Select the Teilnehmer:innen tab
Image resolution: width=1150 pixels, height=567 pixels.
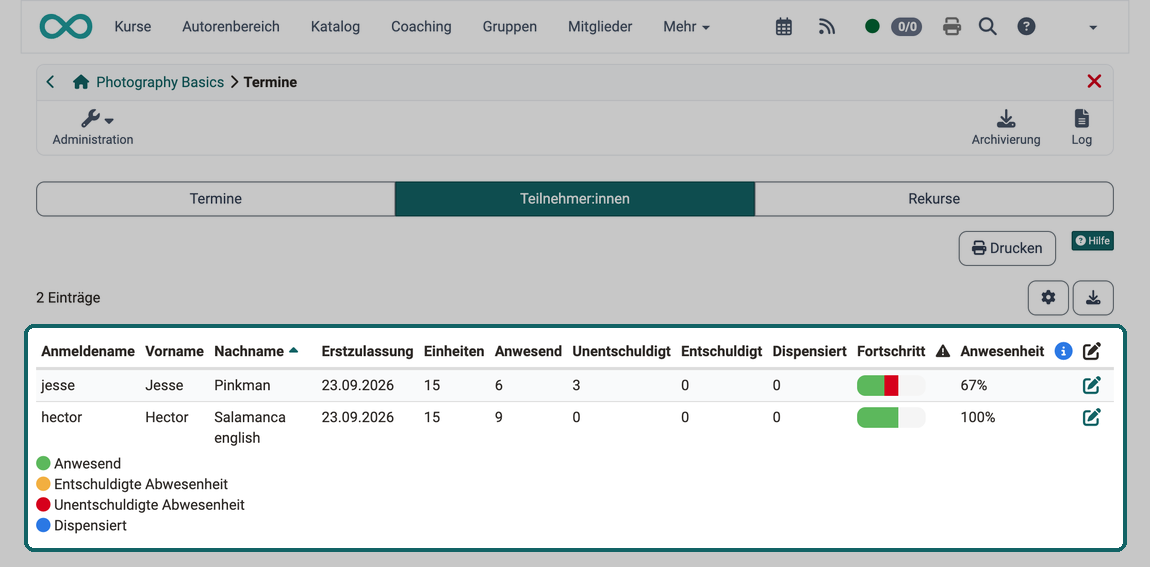click(574, 199)
